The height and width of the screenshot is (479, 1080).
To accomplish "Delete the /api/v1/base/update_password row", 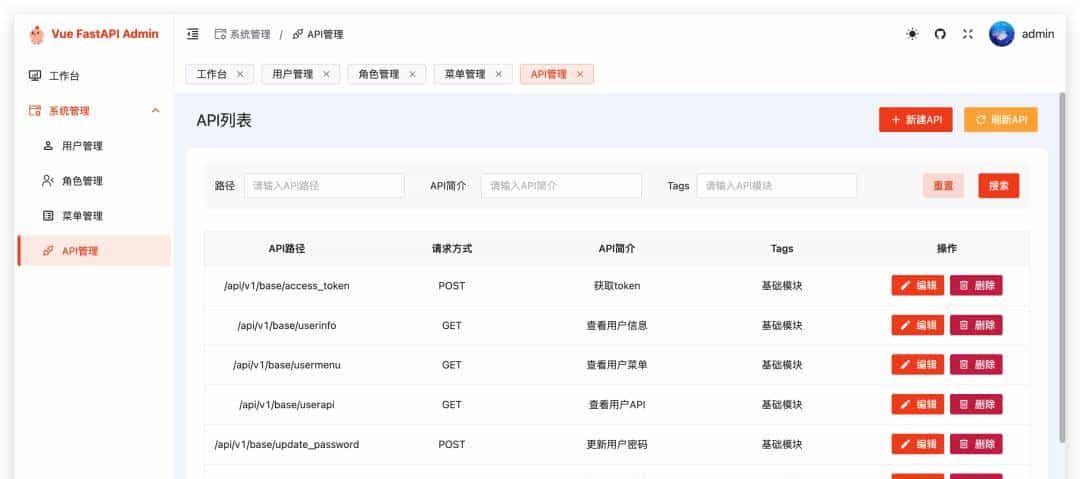I will click(x=976, y=445).
